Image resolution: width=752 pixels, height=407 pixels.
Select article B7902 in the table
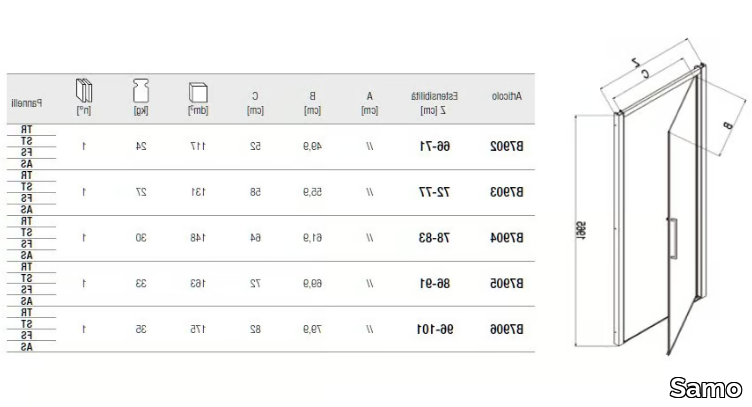[506, 146]
